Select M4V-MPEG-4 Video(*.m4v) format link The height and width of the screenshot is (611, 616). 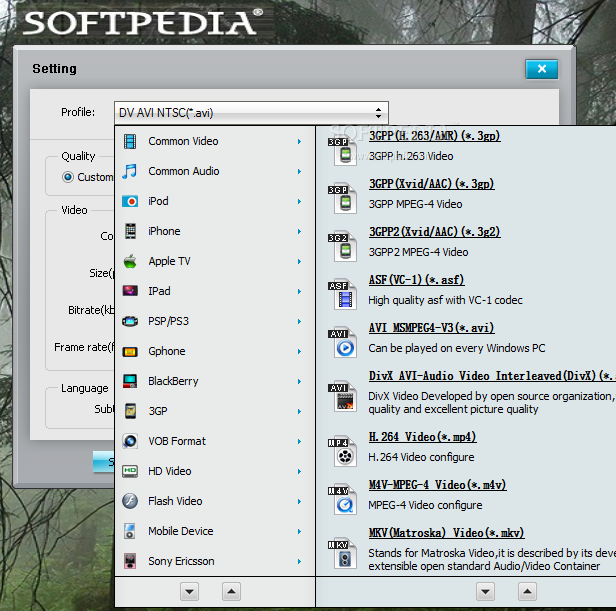tap(438, 485)
